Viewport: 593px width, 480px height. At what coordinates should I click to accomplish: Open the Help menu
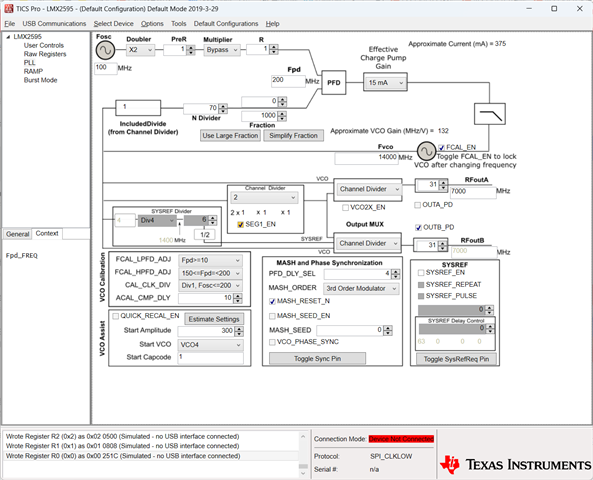[x=272, y=23]
